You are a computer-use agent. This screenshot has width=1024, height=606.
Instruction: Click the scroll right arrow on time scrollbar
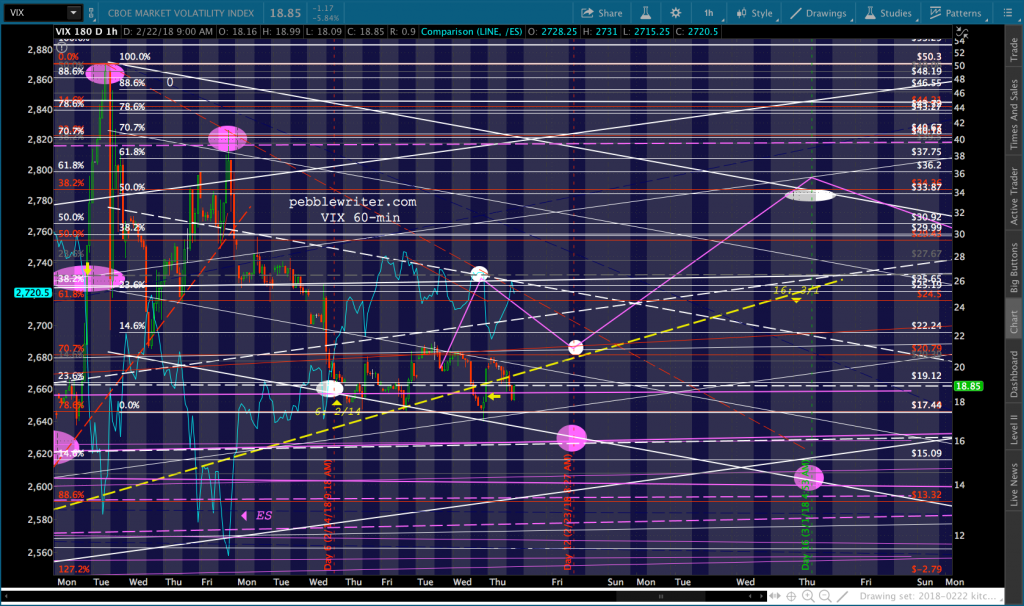coord(761,596)
